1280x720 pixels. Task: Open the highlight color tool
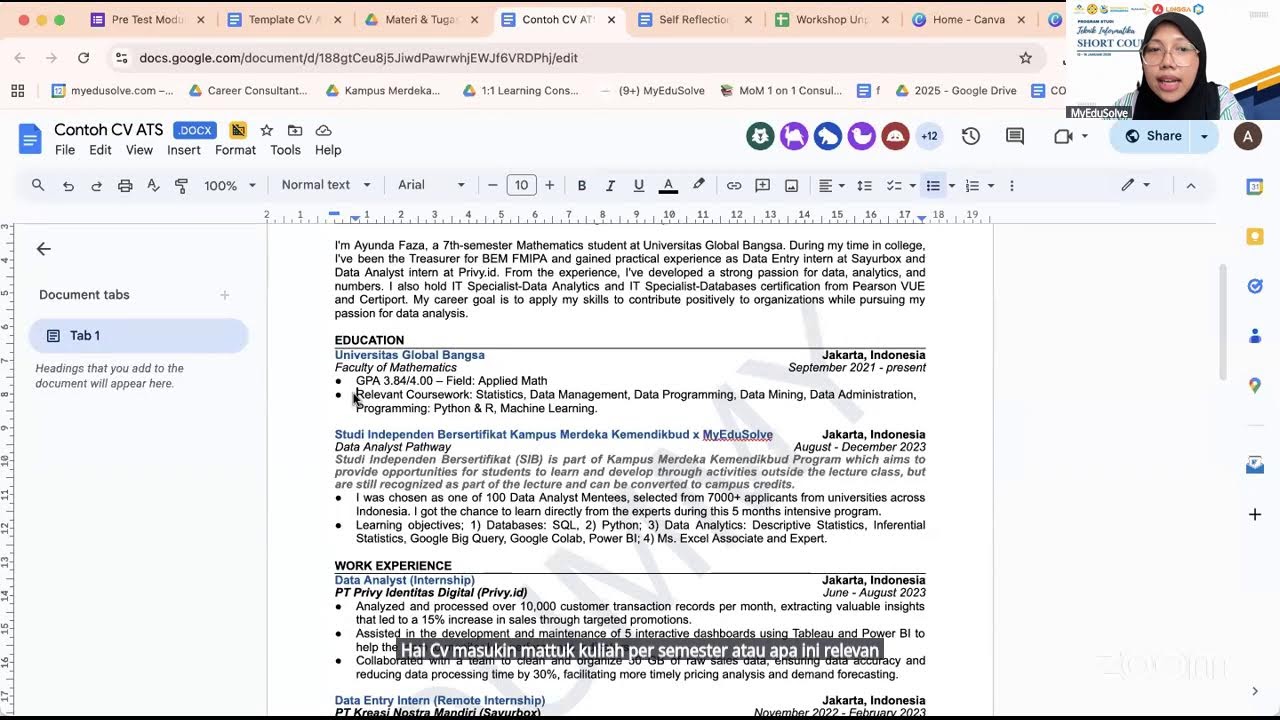[699, 185]
